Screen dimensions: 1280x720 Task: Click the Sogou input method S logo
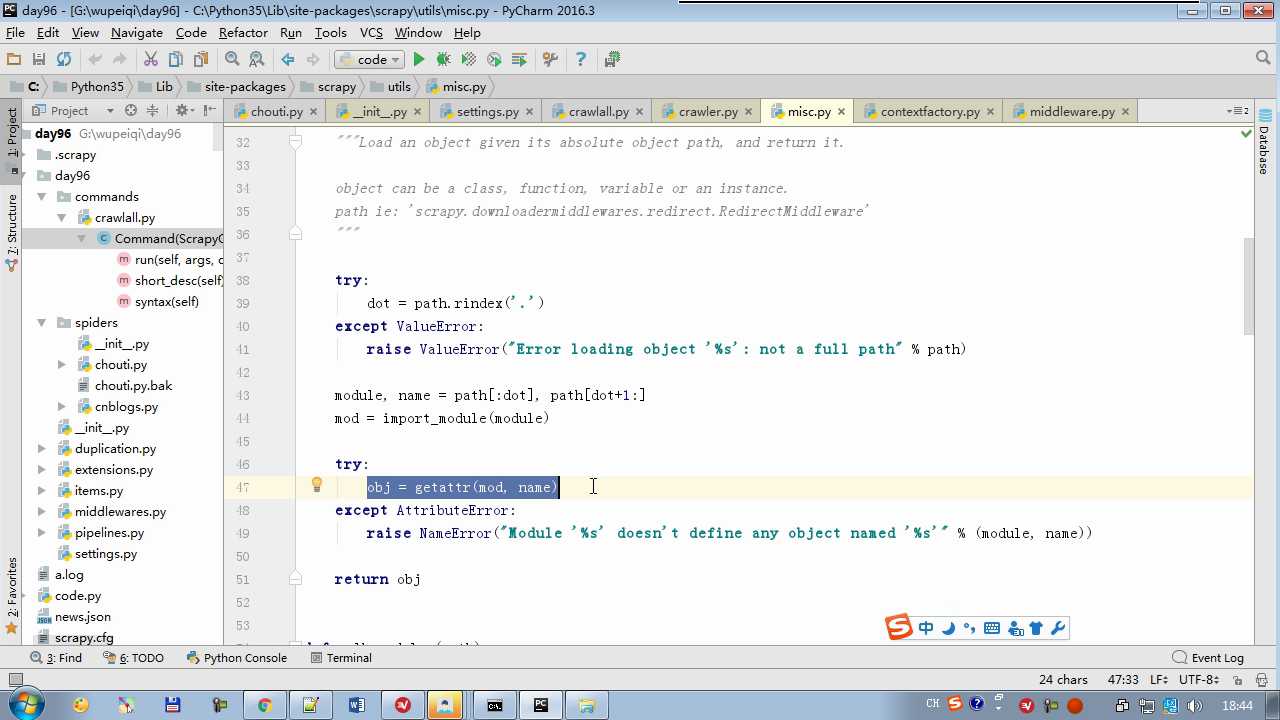pos(899,628)
